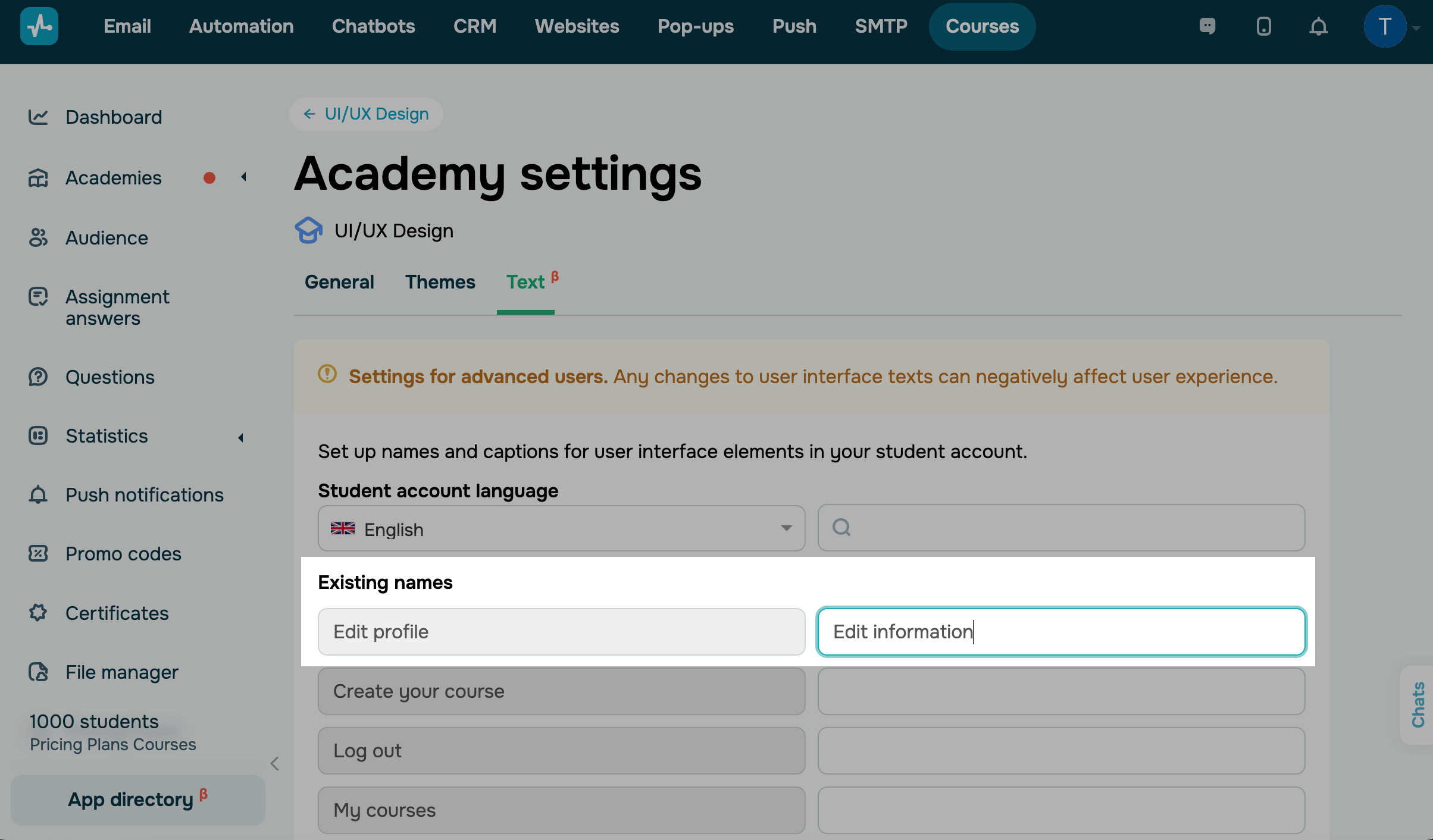Open the chat bubble icon in header
Screen dimensions: 1433x840
1207,26
